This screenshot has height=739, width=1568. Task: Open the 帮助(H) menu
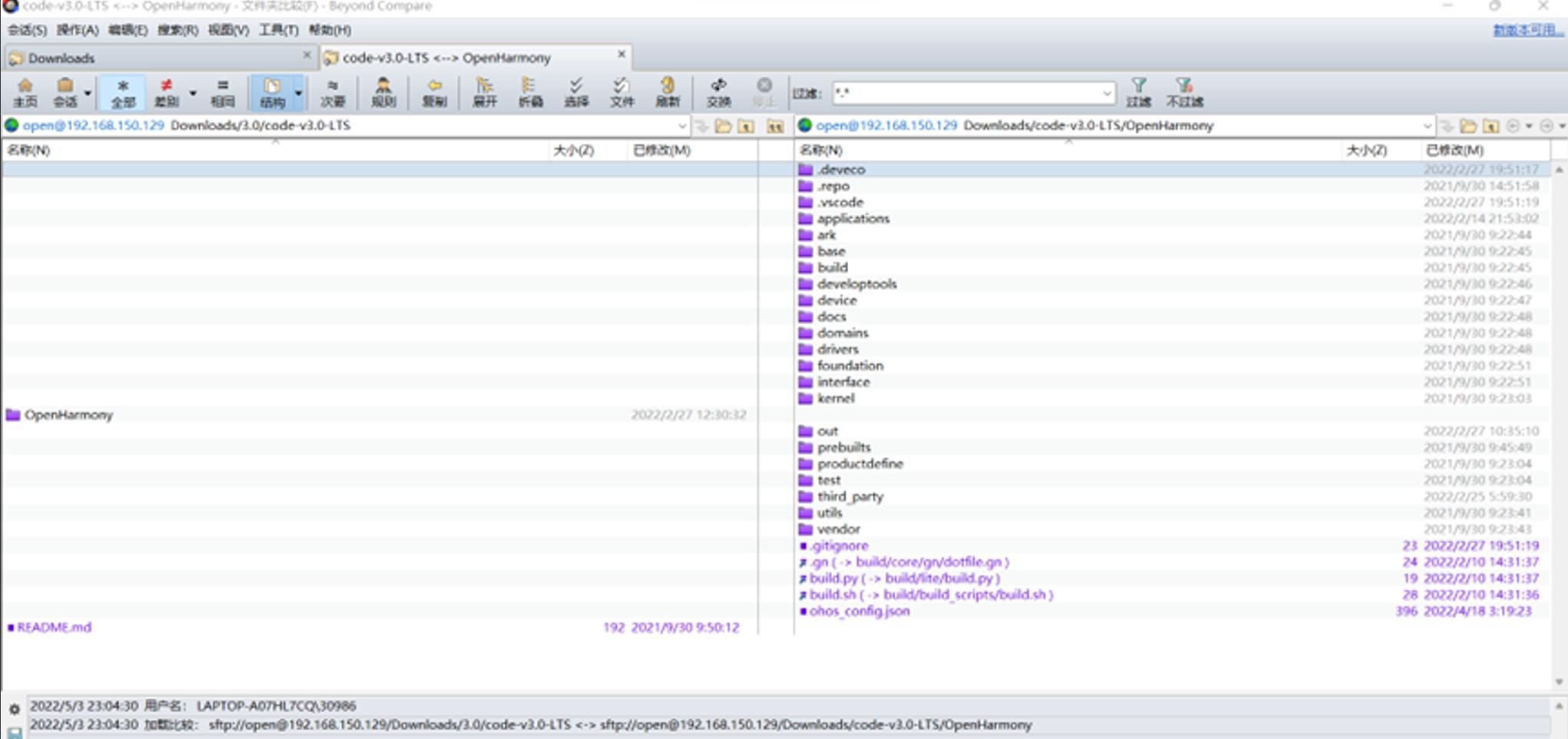pyautogui.click(x=330, y=30)
